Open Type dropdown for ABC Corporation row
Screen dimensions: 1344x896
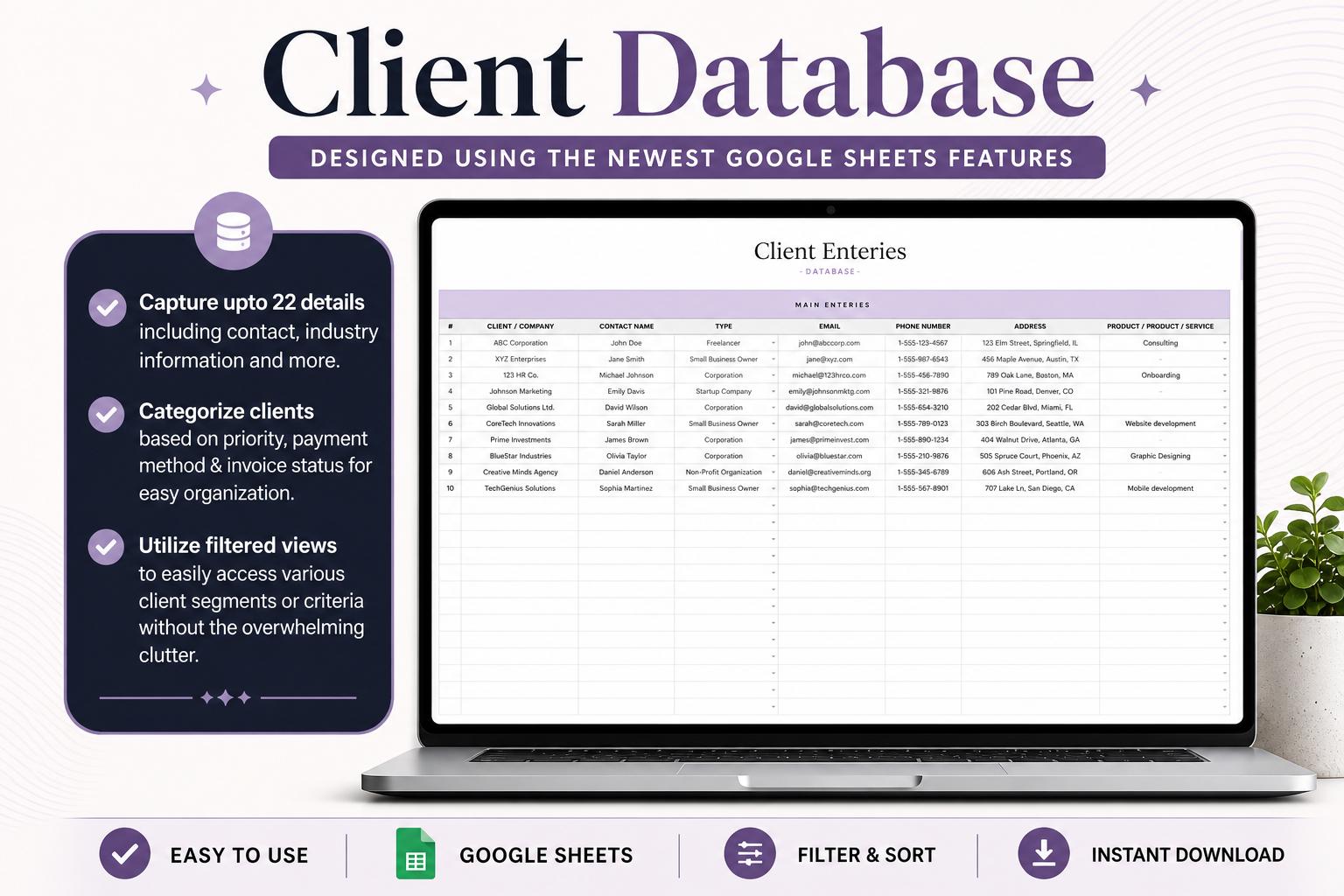coord(773,343)
